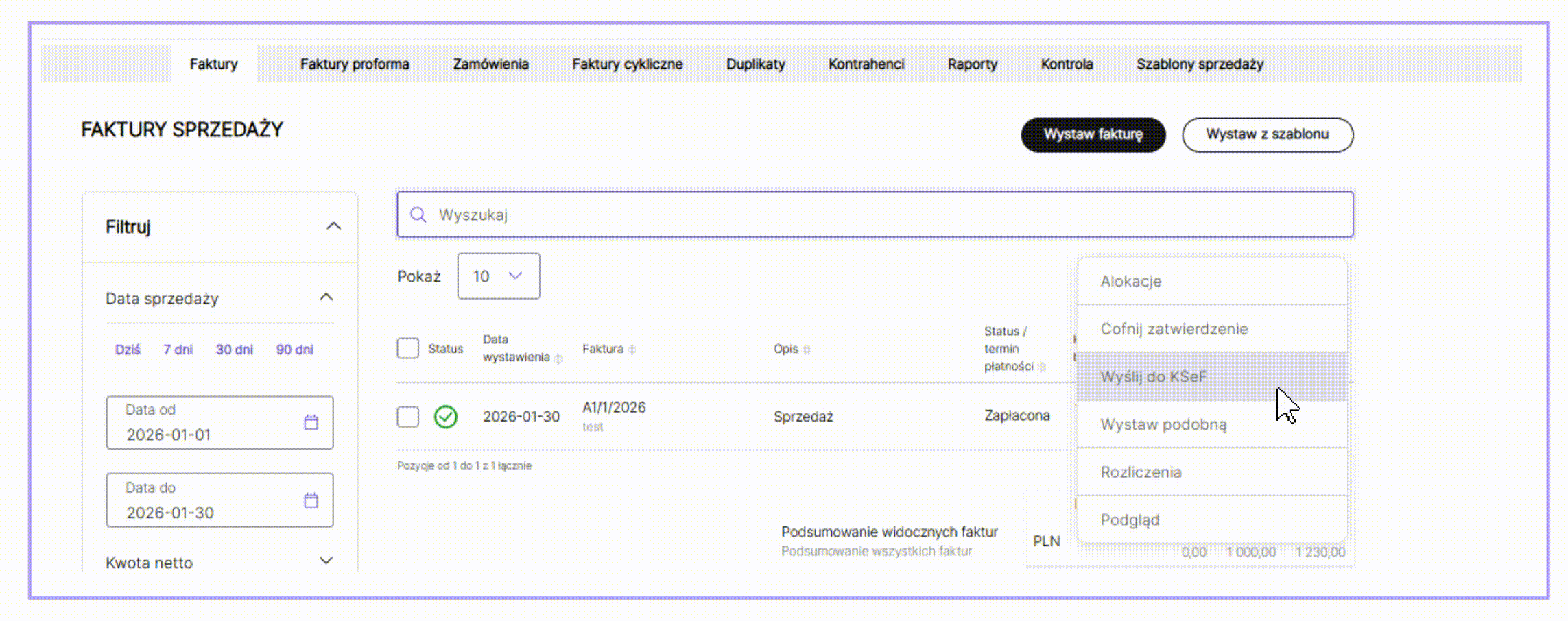The height and width of the screenshot is (621, 1568).
Task: Click green approved status icon for A1/1/2026
Action: tap(446, 417)
